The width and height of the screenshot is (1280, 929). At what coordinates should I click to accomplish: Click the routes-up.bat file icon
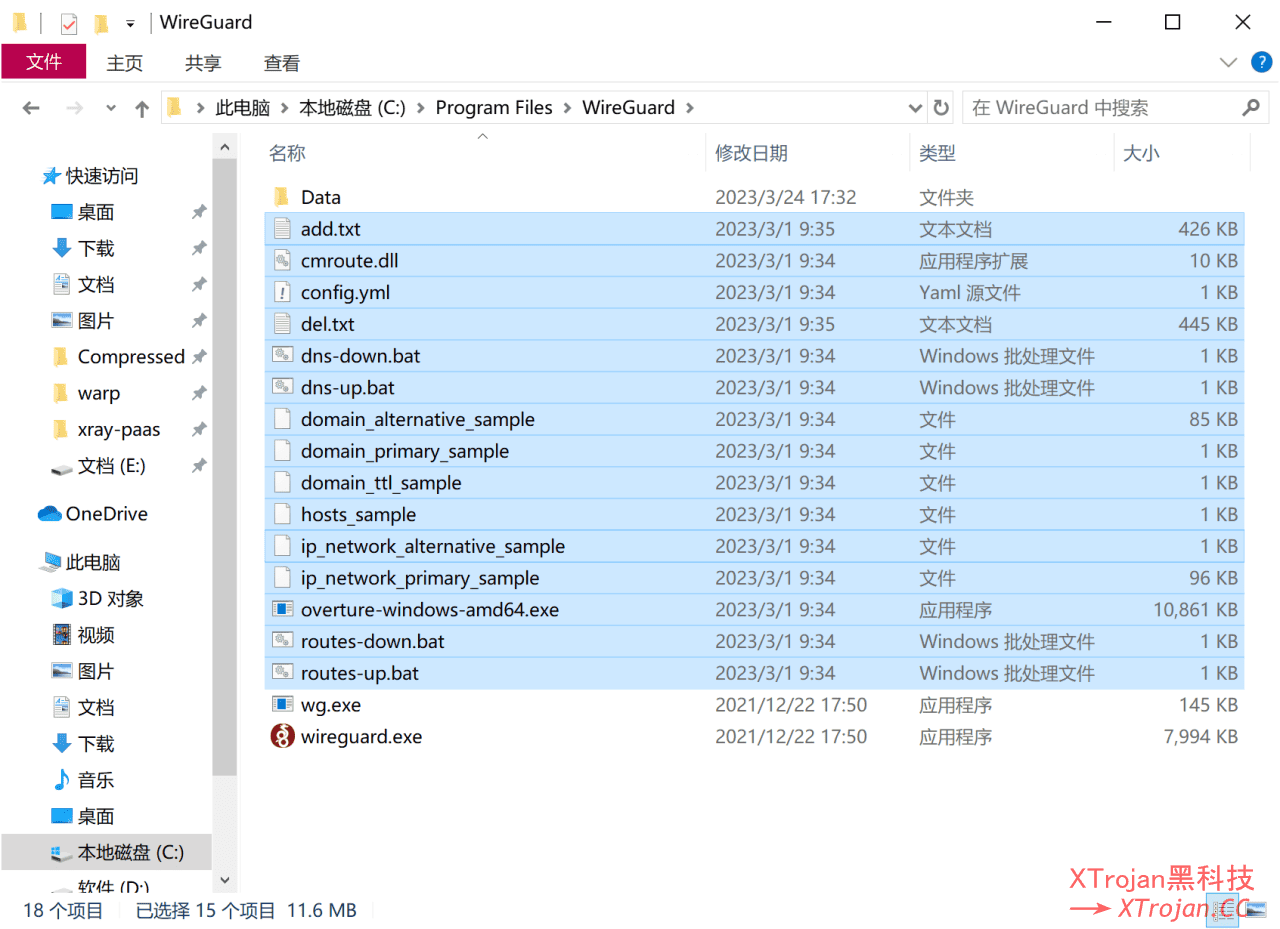tap(282, 673)
